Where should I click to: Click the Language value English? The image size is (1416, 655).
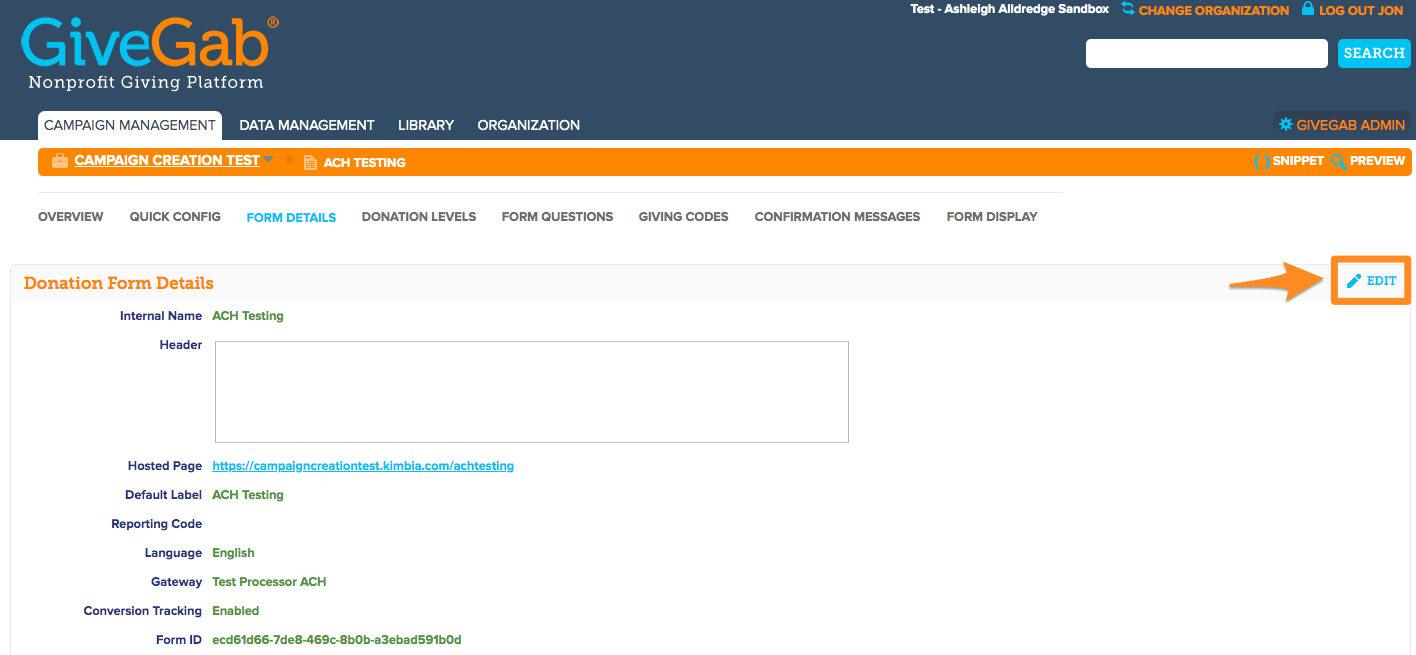(x=233, y=553)
